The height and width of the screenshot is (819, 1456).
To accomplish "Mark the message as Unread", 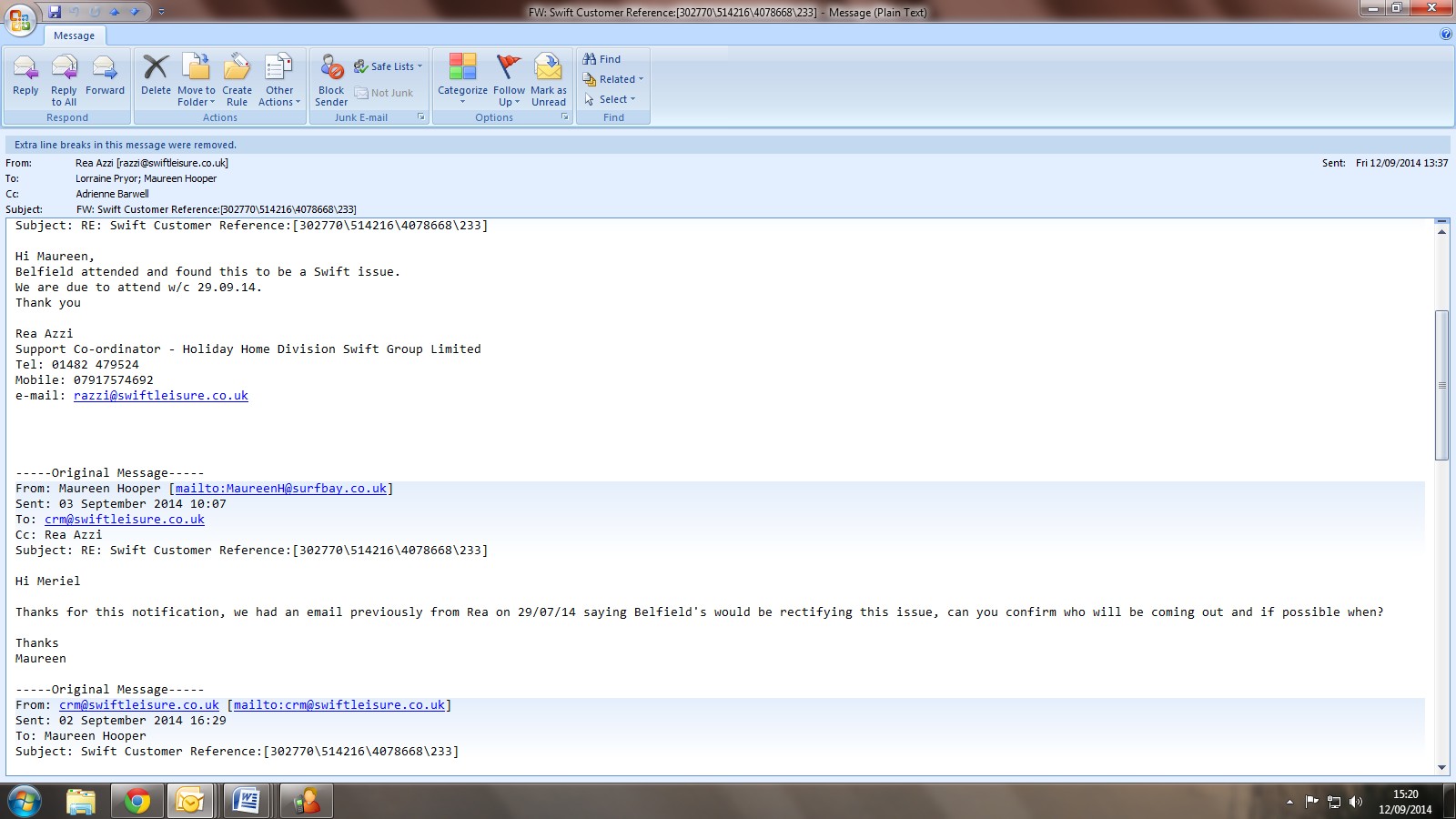I will [x=549, y=78].
